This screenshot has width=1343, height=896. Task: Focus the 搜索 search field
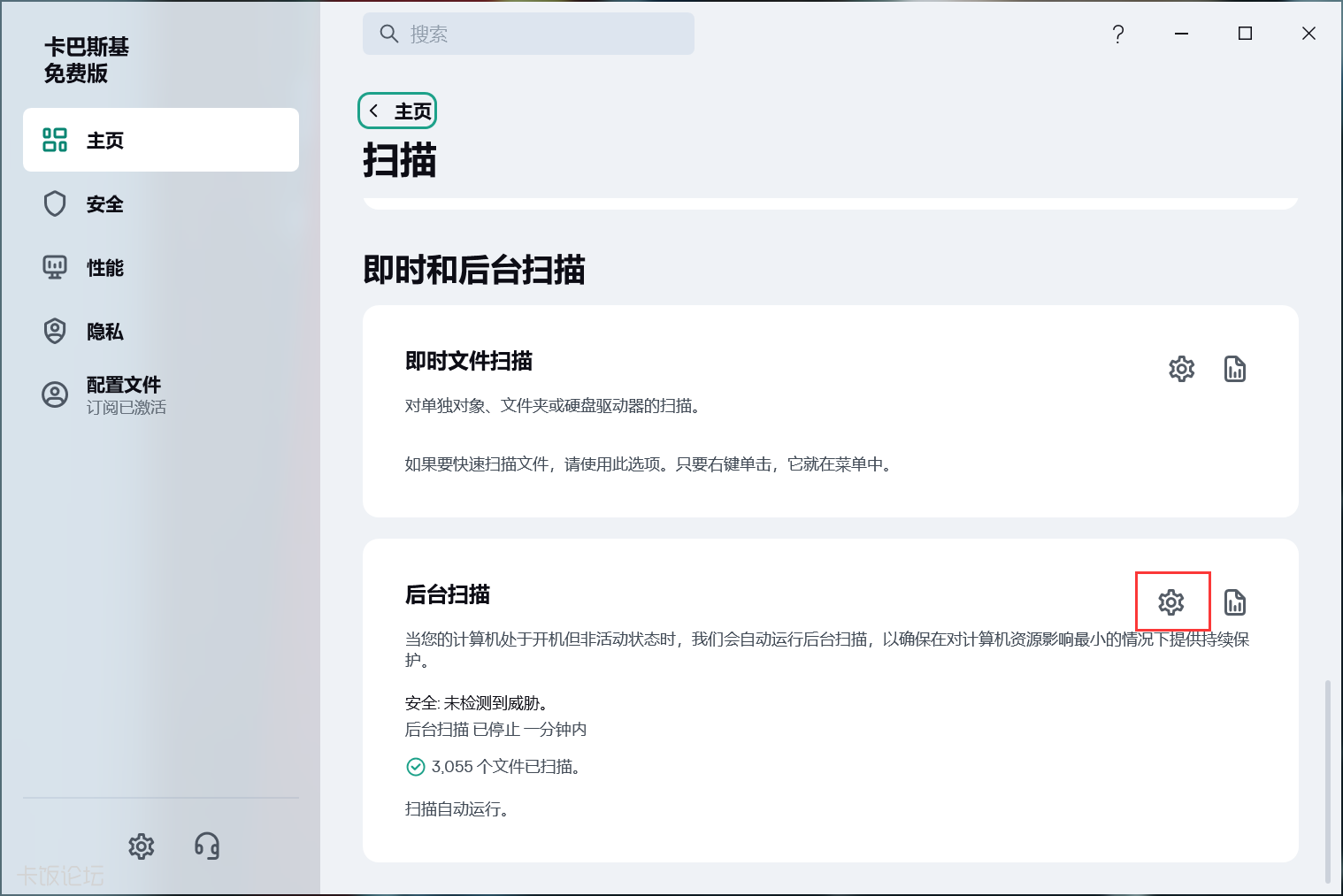[528, 34]
